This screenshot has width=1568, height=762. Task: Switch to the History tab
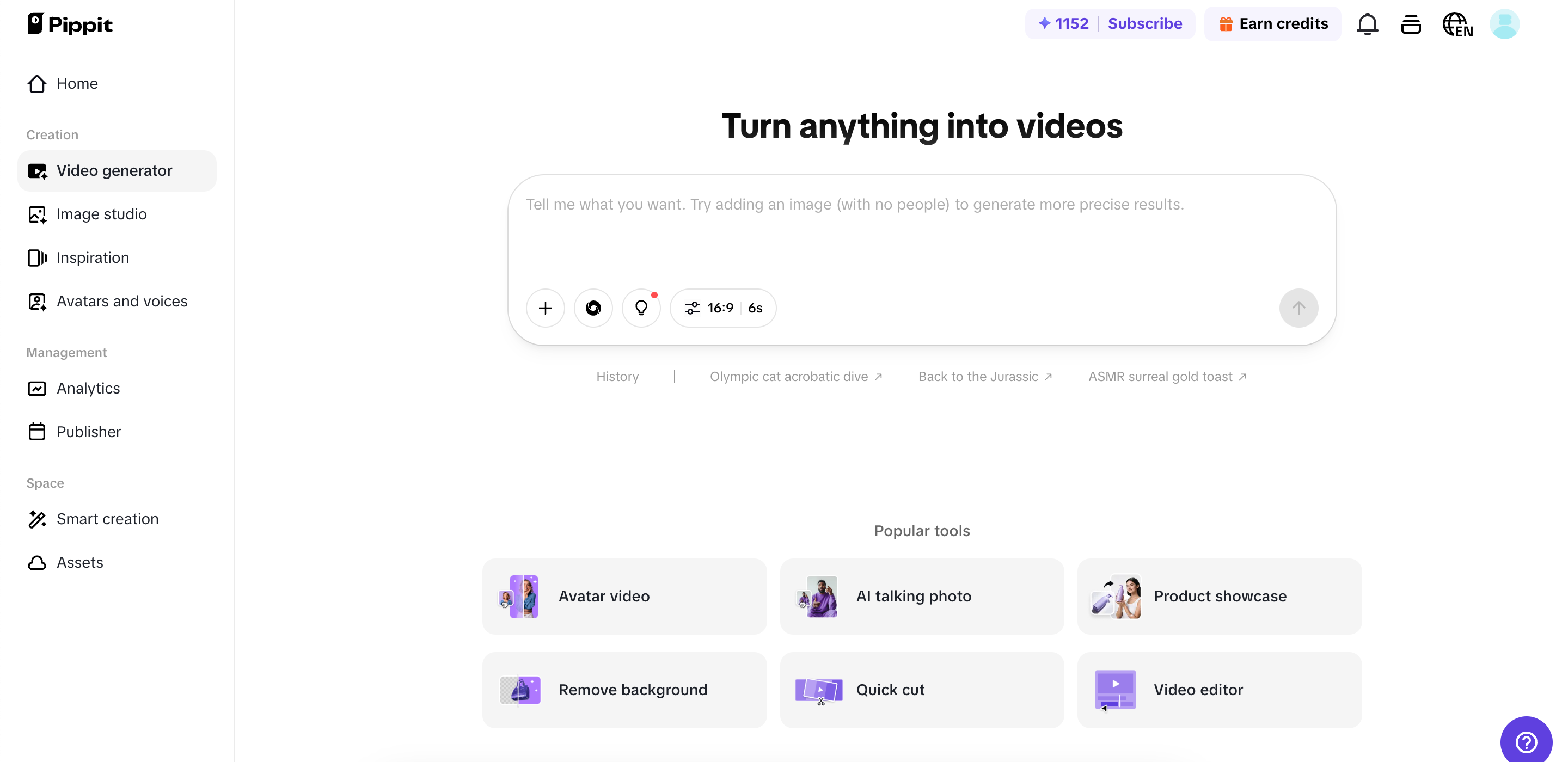(x=617, y=376)
